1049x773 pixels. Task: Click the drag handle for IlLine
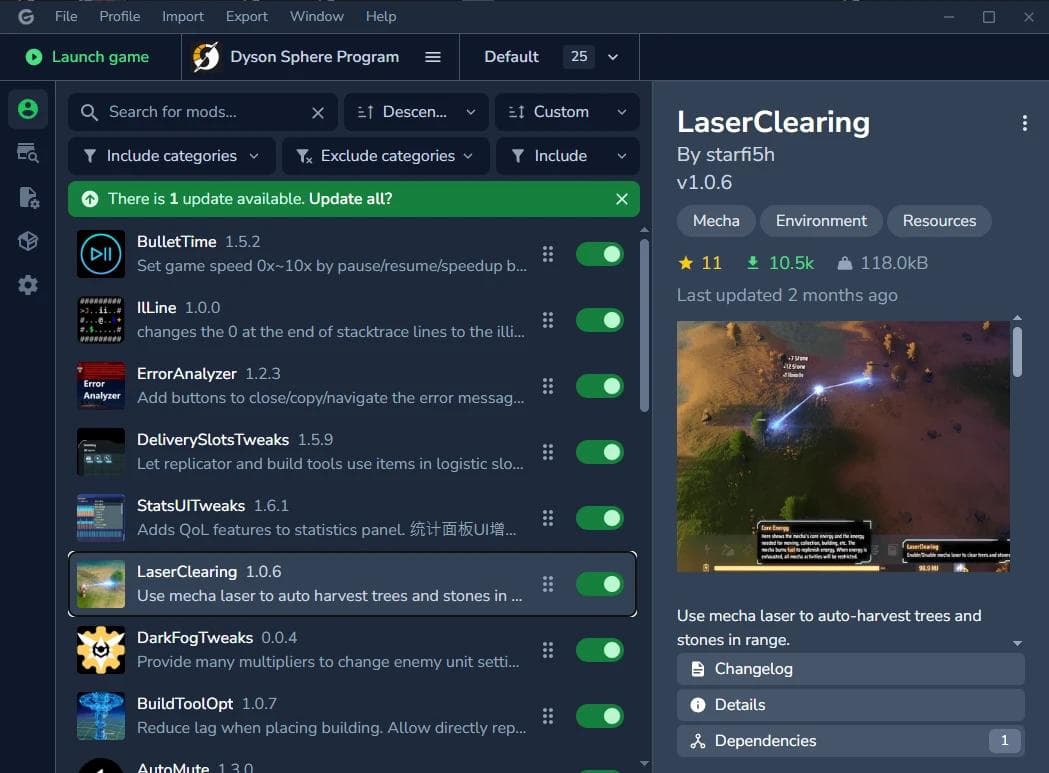click(x=548, y=320)
